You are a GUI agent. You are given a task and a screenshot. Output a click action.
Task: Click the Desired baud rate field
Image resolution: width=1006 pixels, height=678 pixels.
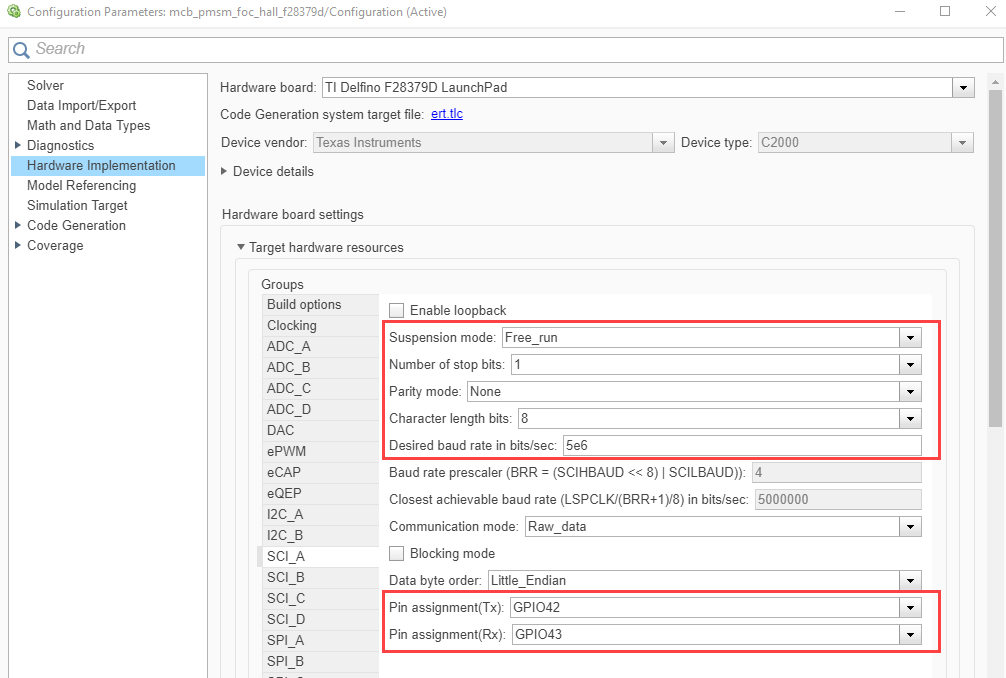(741, 446)
